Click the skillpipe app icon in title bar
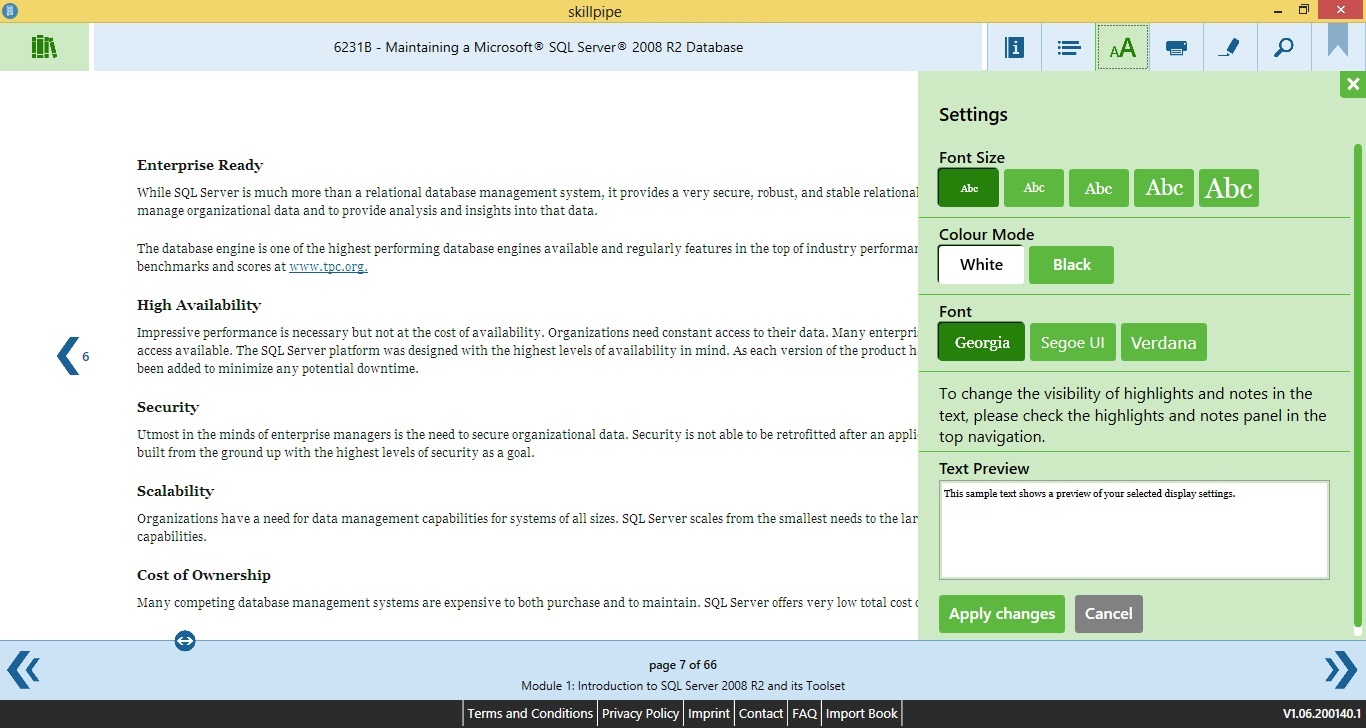 tap(10, 10)
